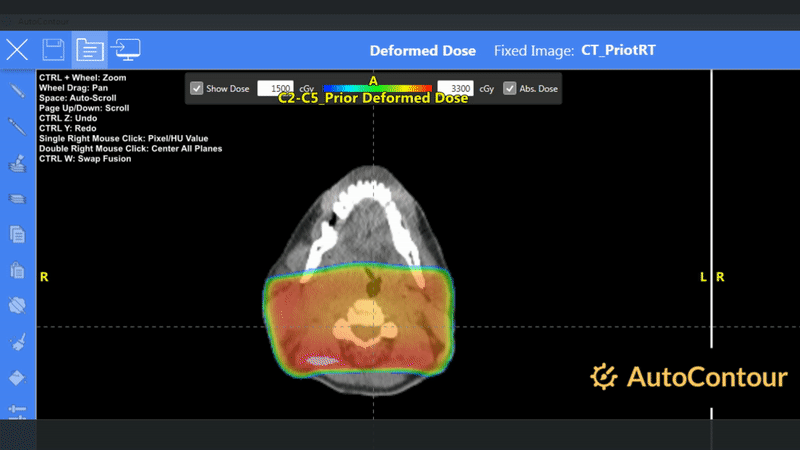Select the top pencil draw tool
This screenshot has height=450, width=800.
tap(17, 91)
